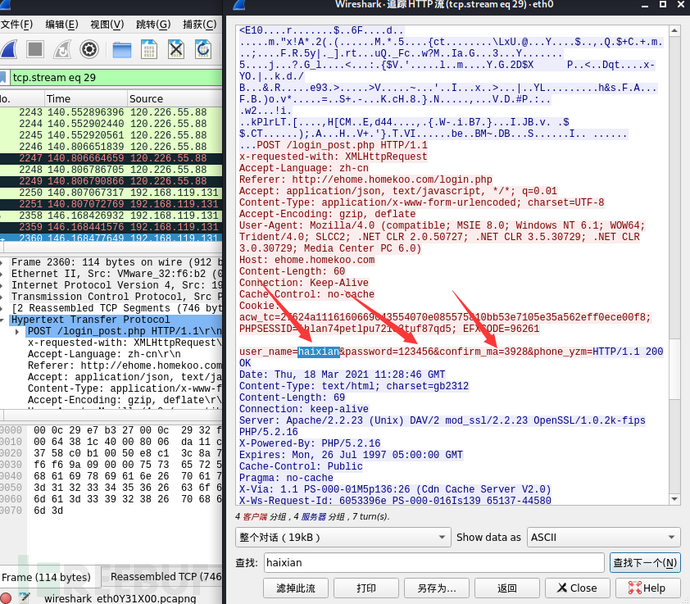Select packet 2243 in the packet list
690x604 pixels.
tap(111, 112)
